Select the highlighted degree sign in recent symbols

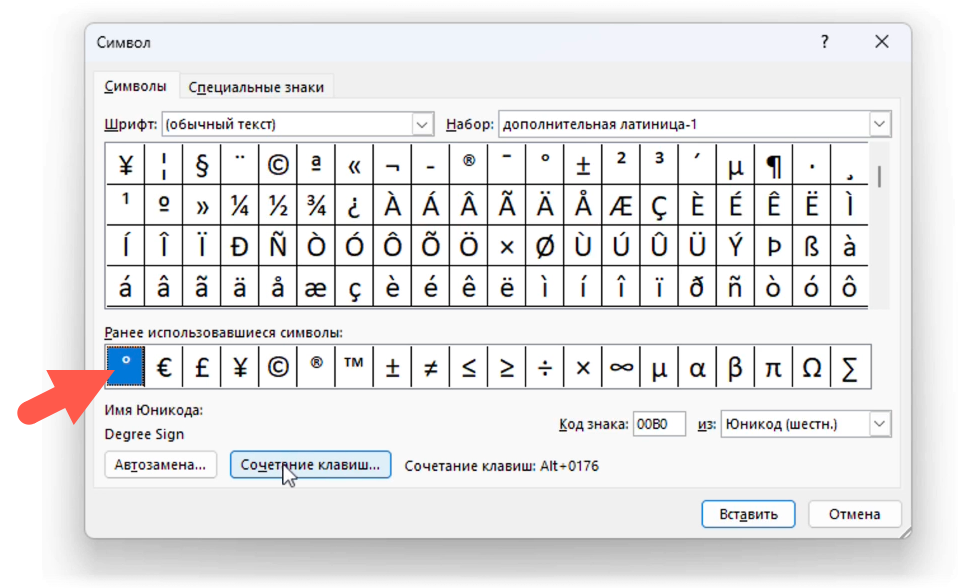(126, 367)
